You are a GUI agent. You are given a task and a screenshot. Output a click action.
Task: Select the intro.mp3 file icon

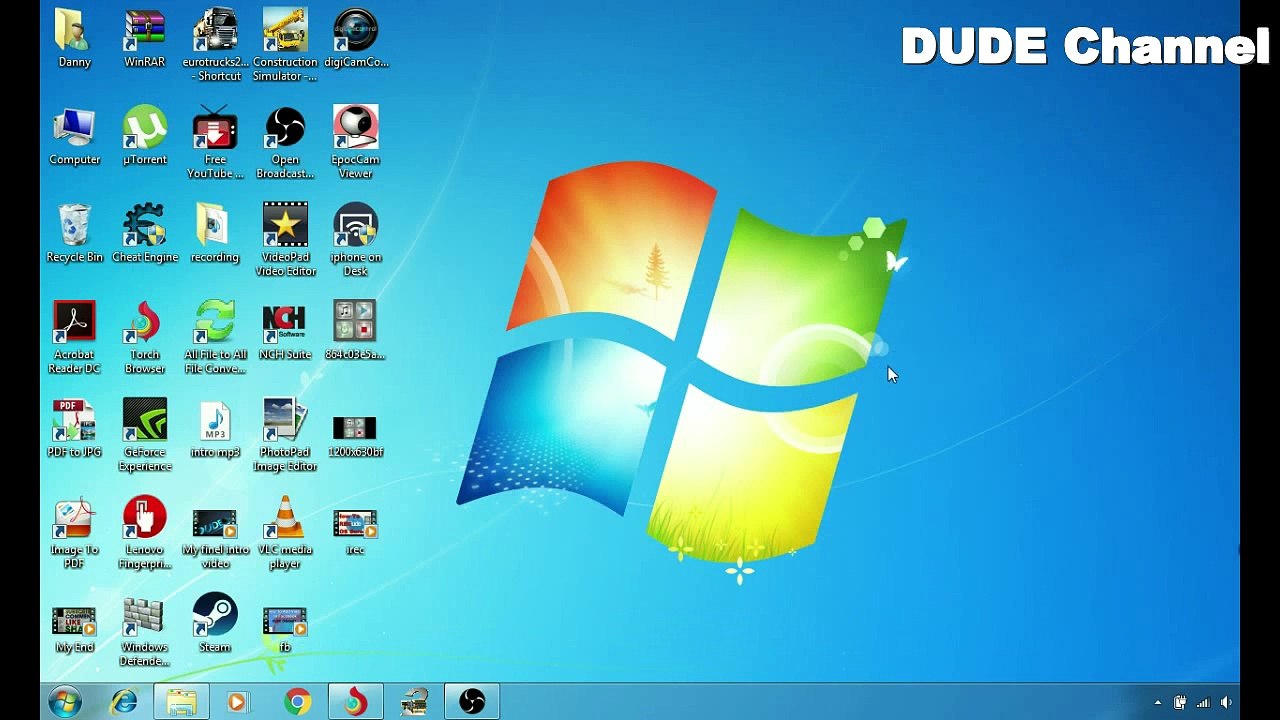[x=215, y=428]
